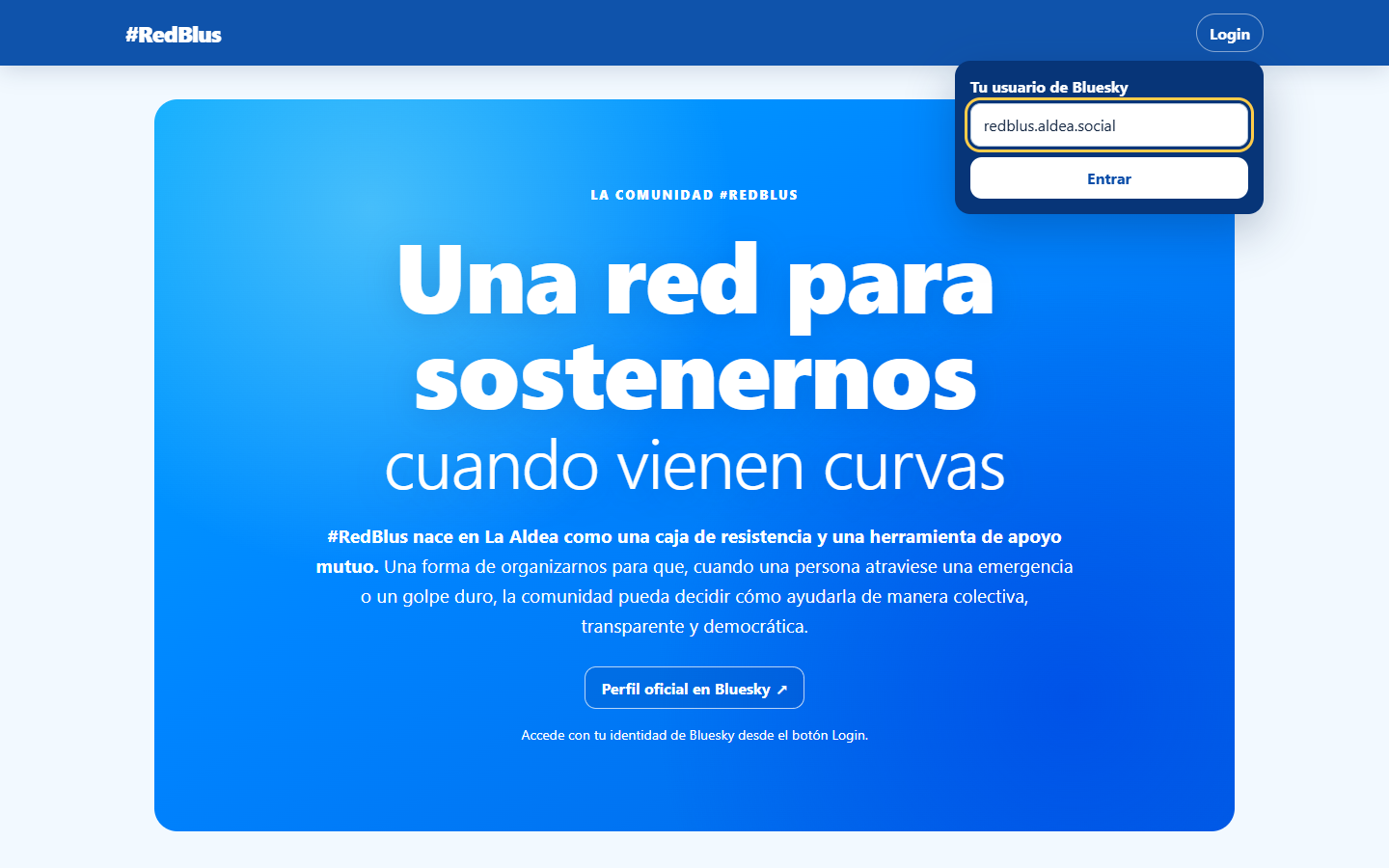Click the 'Tu usuario de Bluesky' label

(1049, 87)
